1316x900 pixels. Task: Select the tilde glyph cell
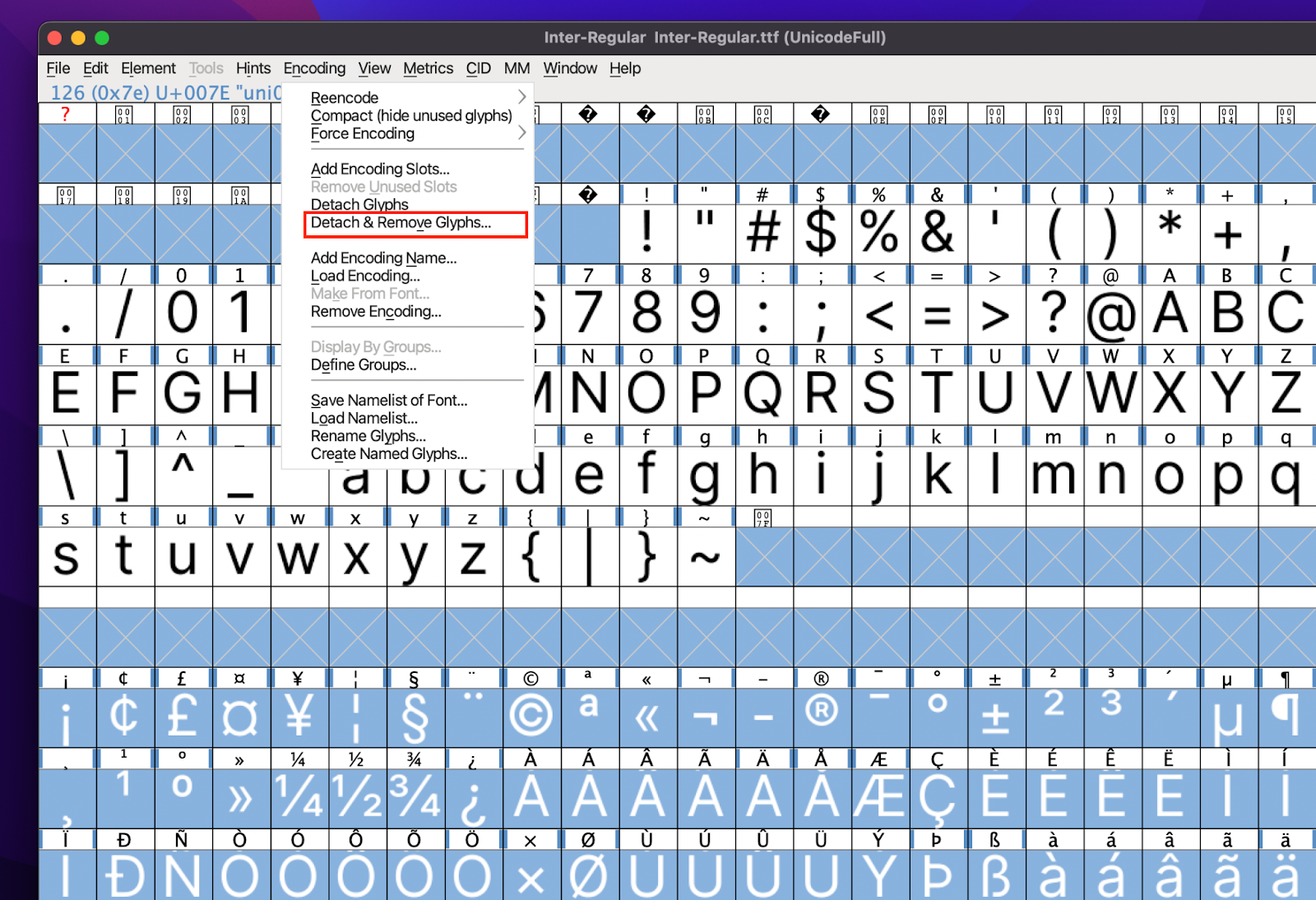pyautogui.click(x=705, y=556)
